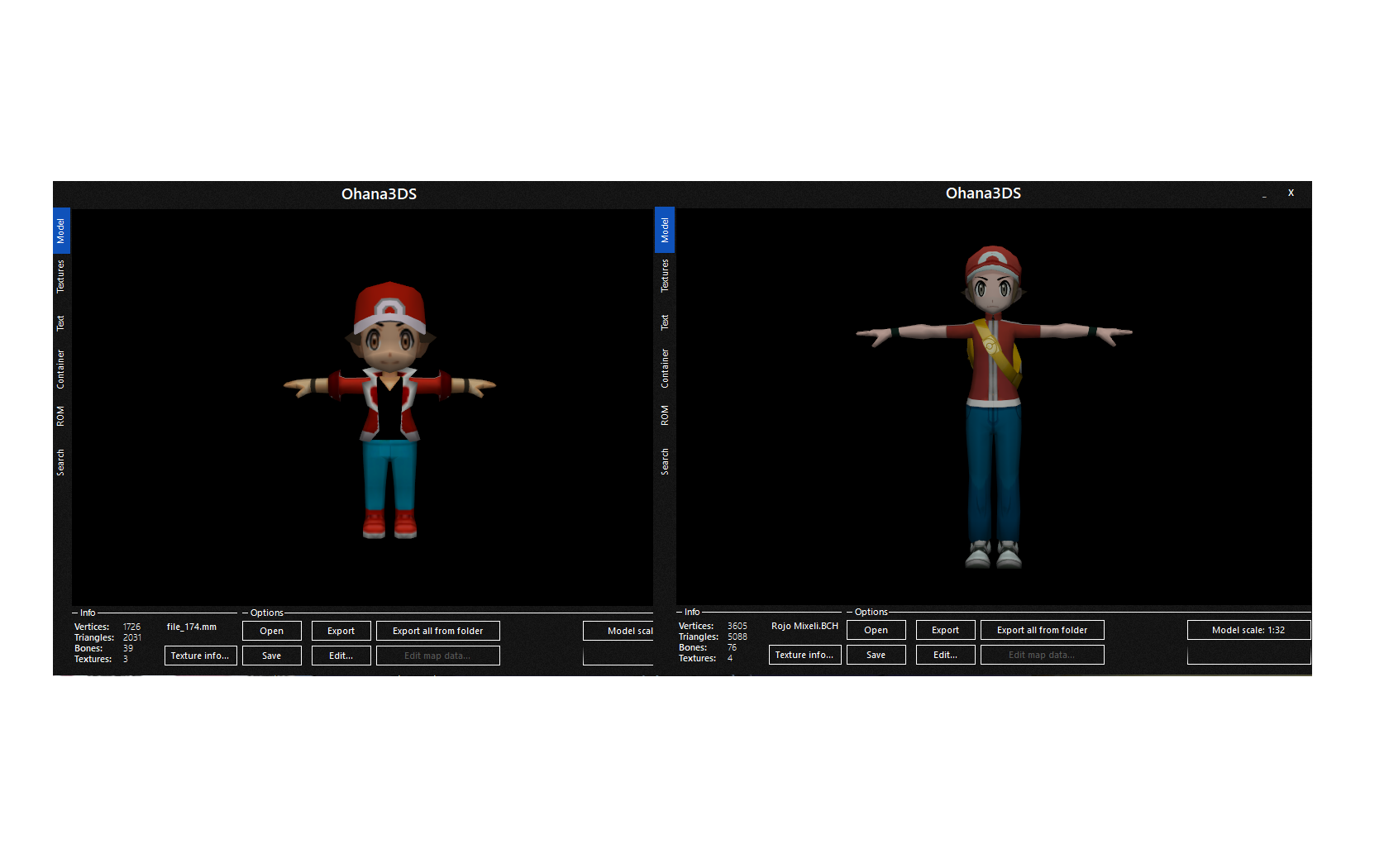
Task: Click Edit… button in the Rojo Mixeli.BCH window
Action: [946, 655]
